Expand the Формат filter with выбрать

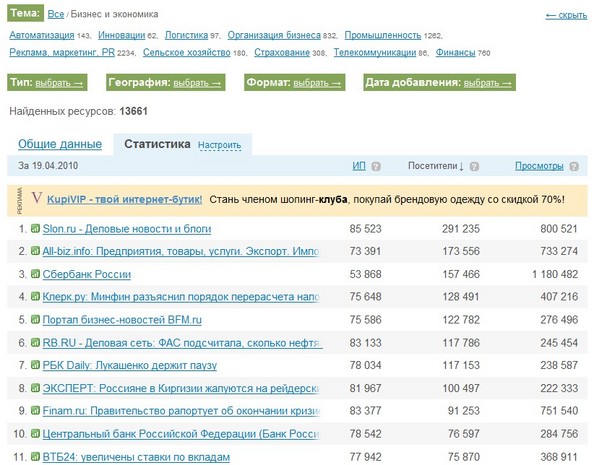pos(317,83)
